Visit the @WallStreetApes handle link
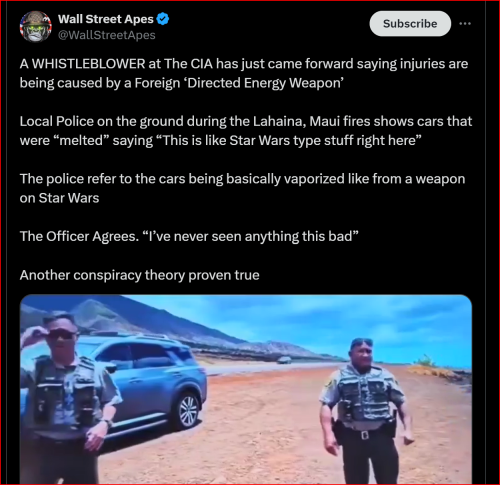 click(107, 35)
